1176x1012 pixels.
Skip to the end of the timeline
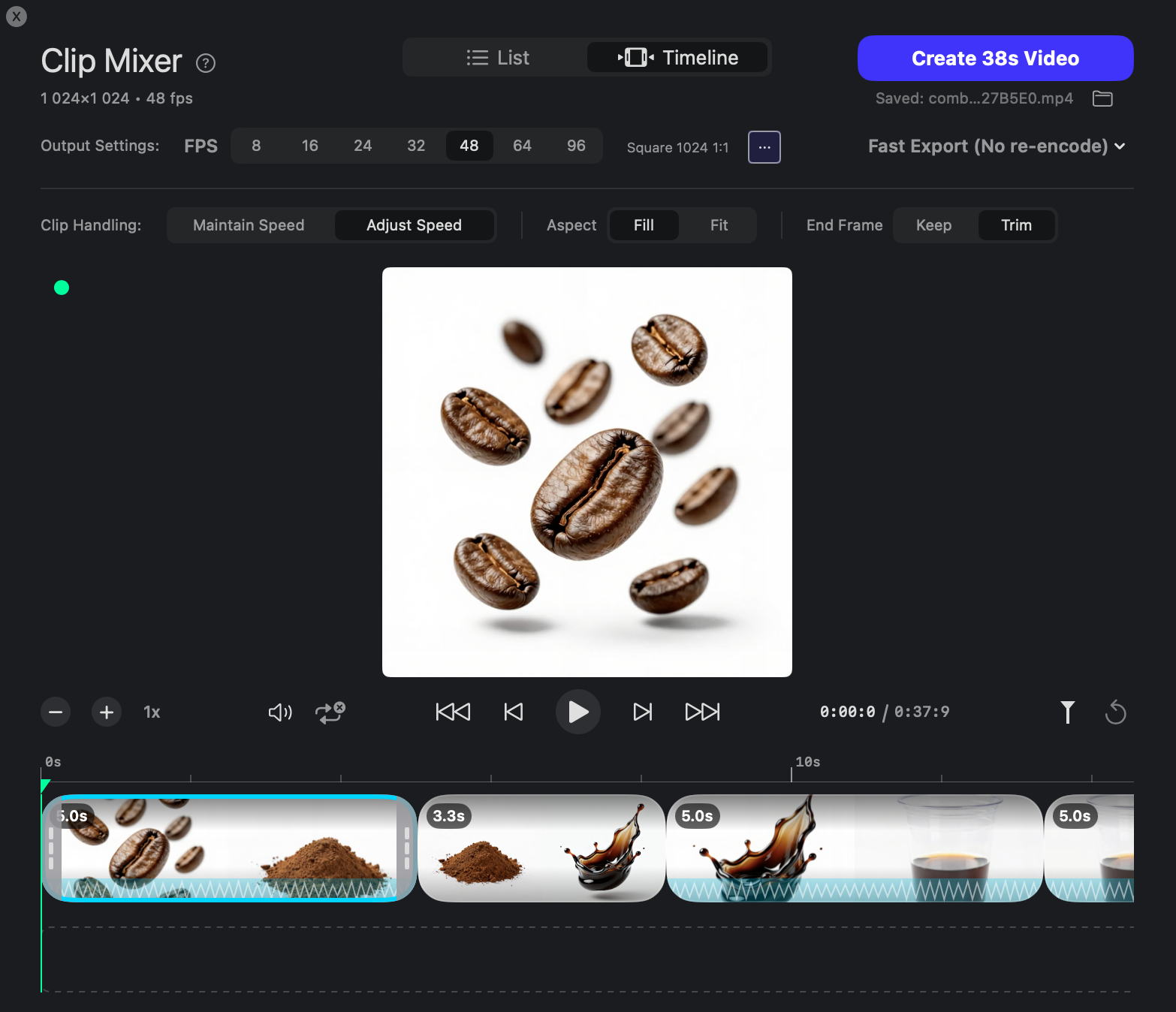[x=701, y=712]
